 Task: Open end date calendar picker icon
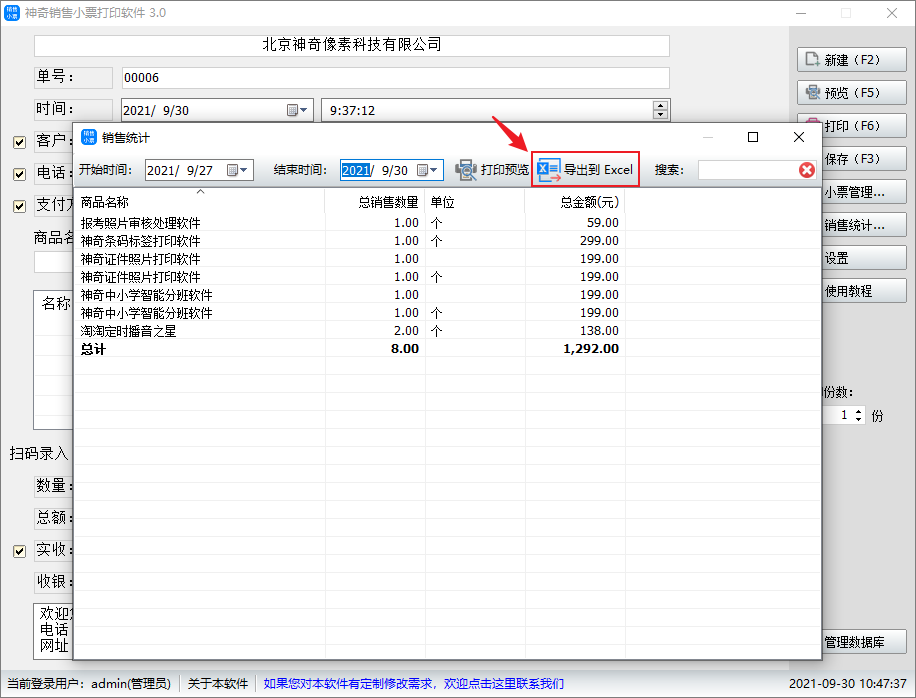point(422,170)
